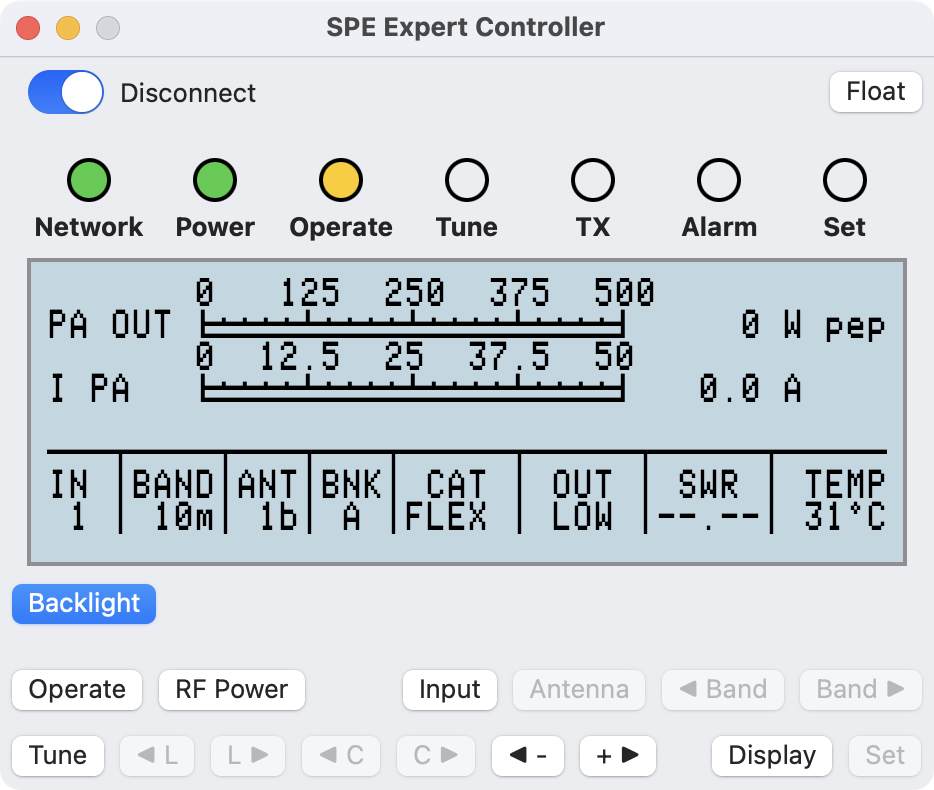
Task: Click the Tune status indicator circle
Action: pyautogui.click(x=467, y=180)
